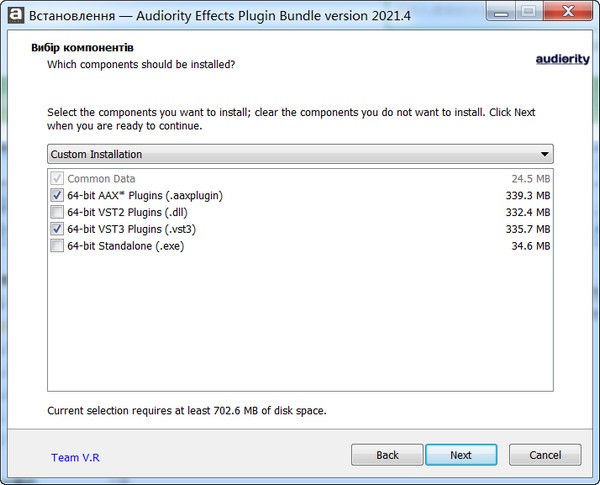Click the Team V.R link
Viewport: 600px width, 485px height.
click(x=75, y=458)
